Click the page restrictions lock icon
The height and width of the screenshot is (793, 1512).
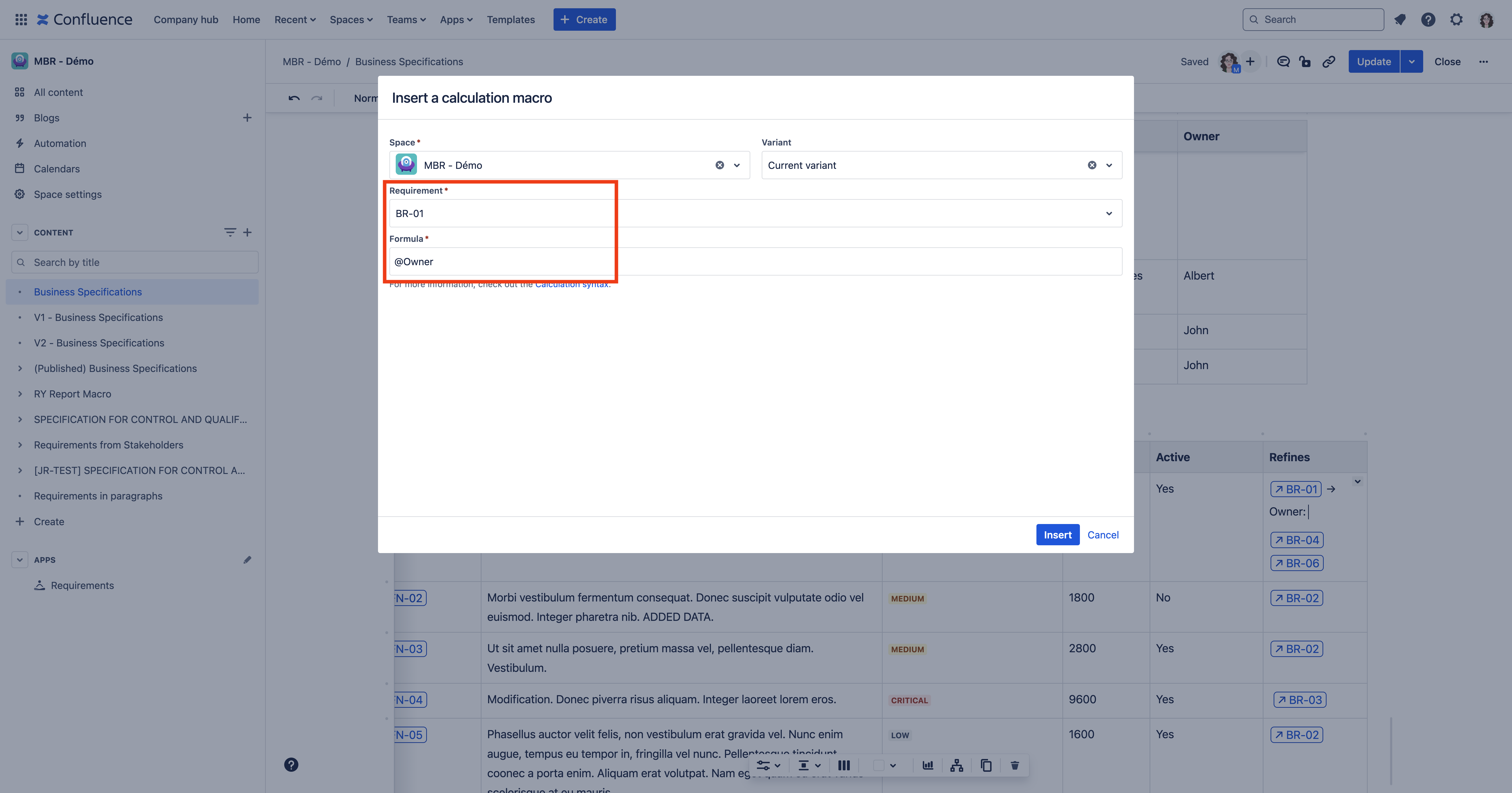coord(1305,62)
